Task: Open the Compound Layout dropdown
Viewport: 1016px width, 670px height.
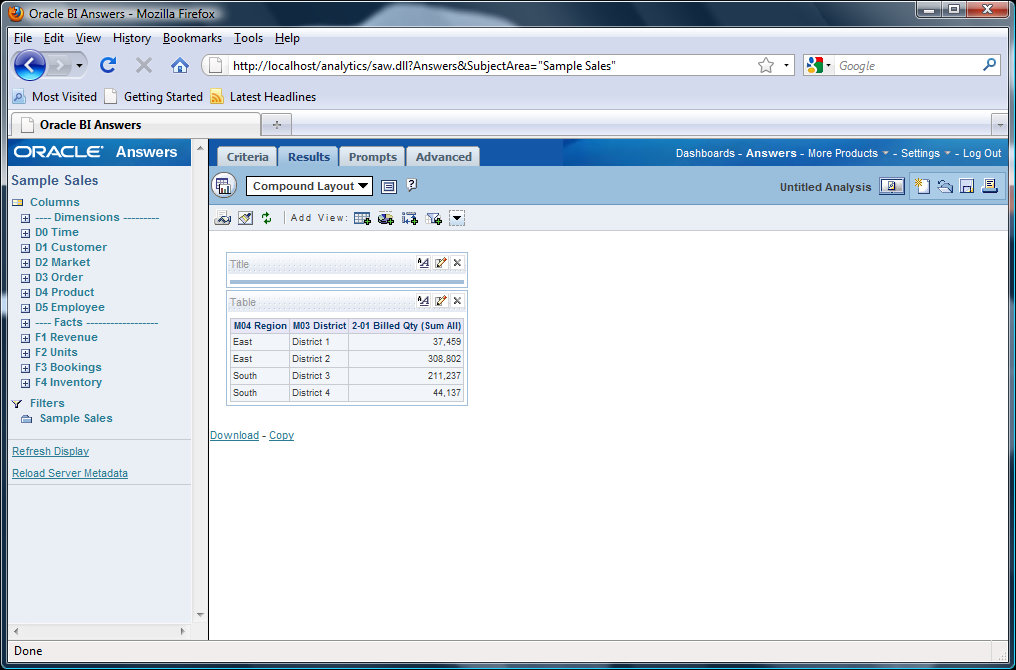Action: click(x=365, y=185)
